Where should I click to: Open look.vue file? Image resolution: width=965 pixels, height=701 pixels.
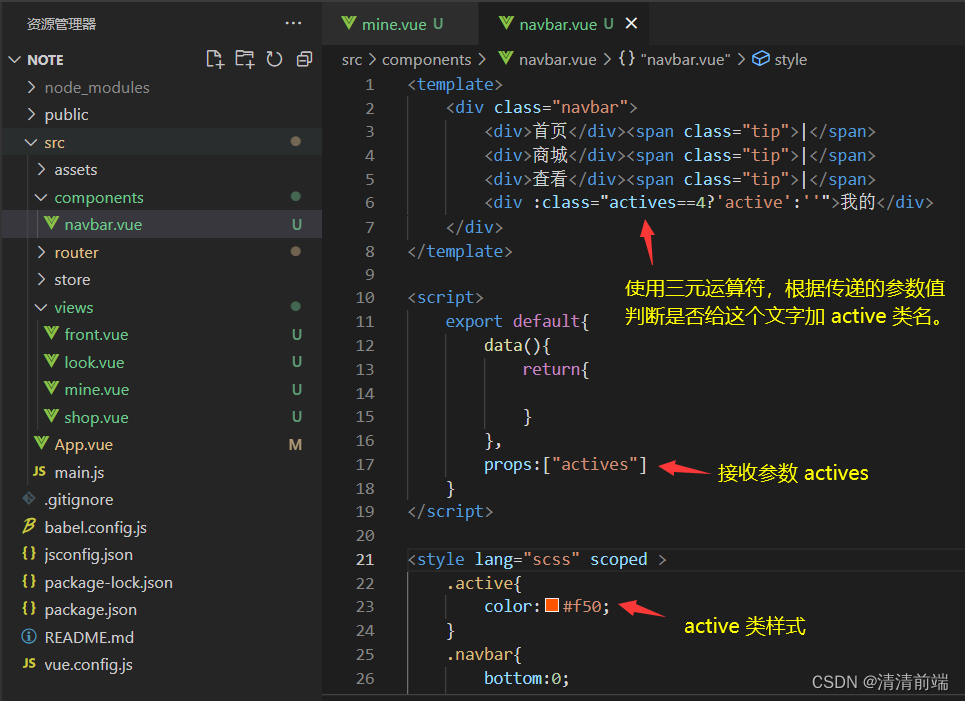coord(161,362)
